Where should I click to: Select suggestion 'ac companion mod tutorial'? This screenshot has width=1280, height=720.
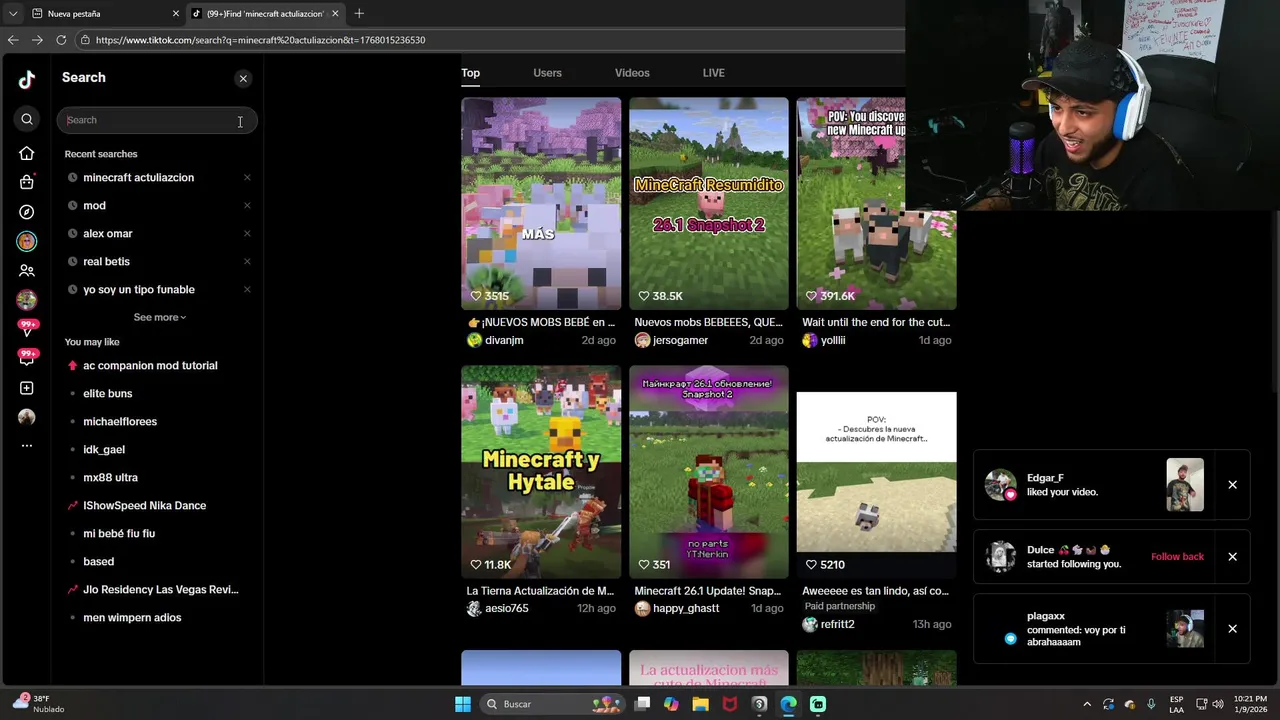pyautogui.click(x=150, y=366)
